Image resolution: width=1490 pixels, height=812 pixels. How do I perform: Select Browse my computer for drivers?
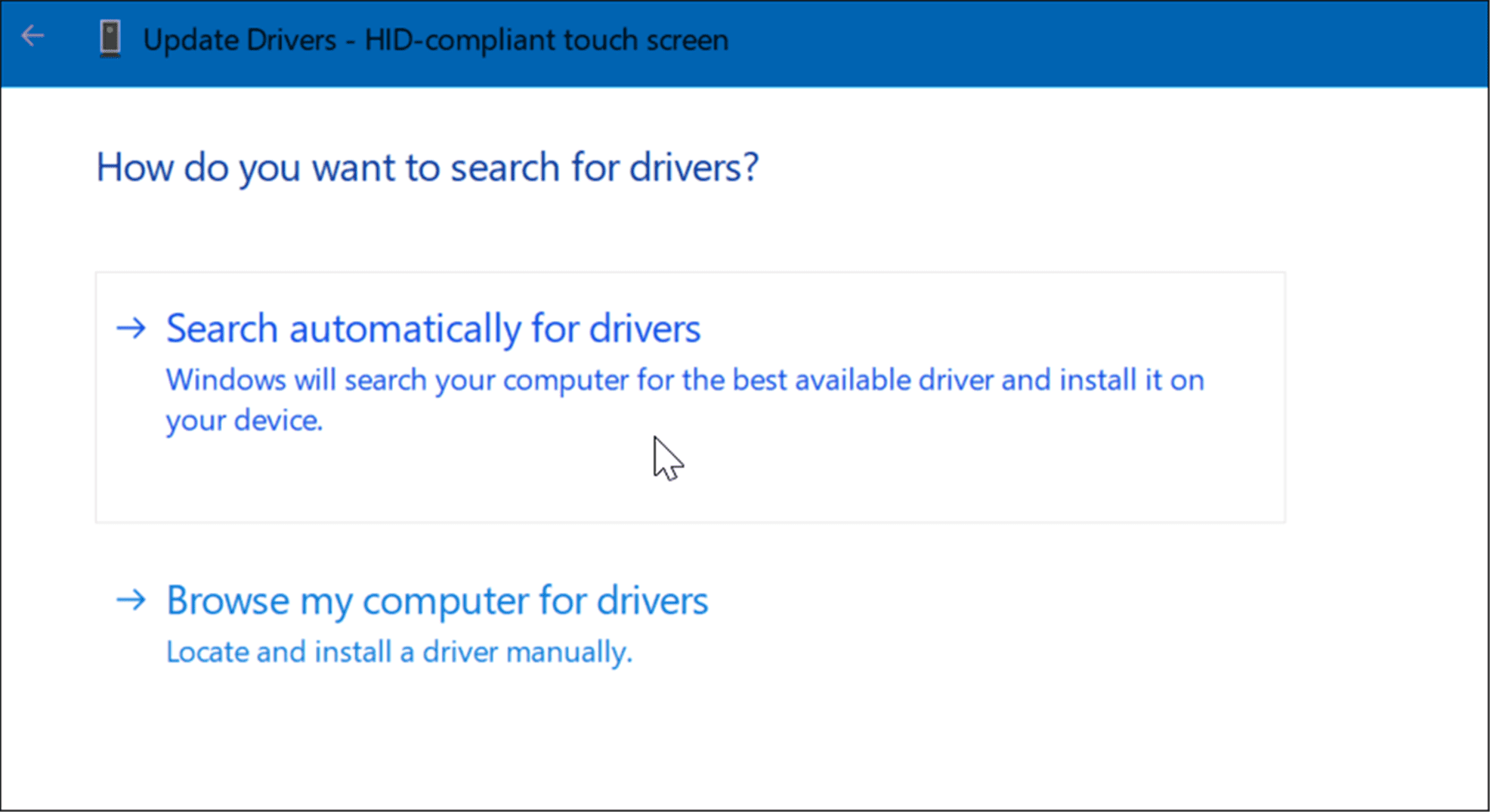pyautogui.click(x=436, y=601)
